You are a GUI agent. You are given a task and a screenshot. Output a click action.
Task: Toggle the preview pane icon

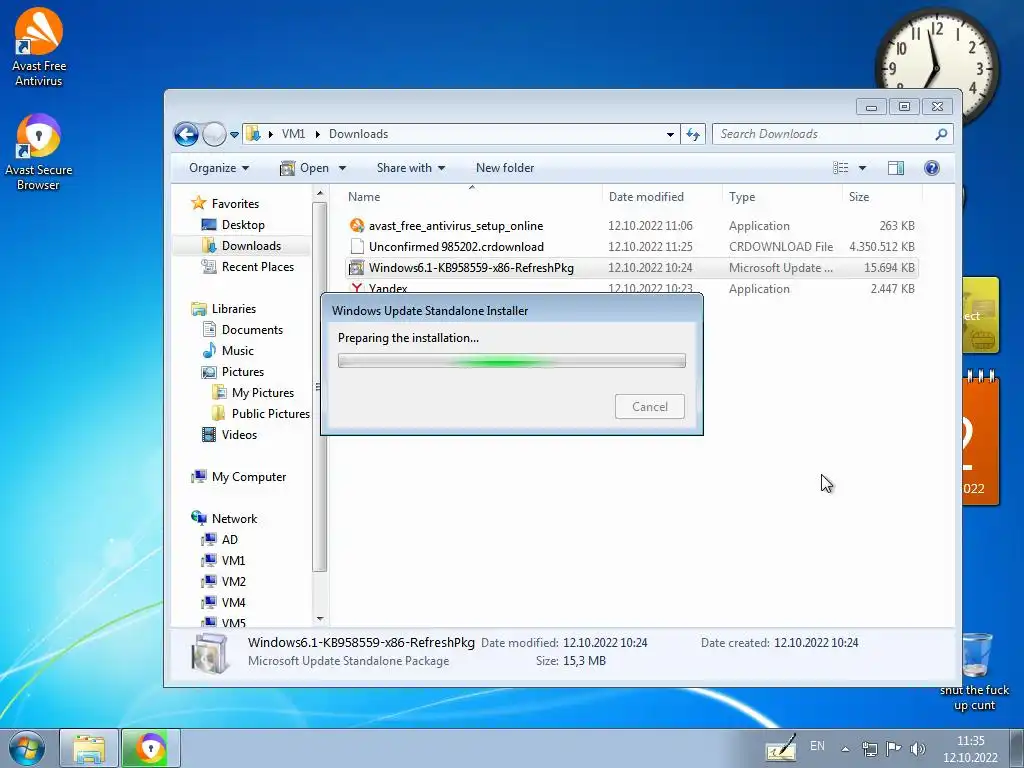896,168
